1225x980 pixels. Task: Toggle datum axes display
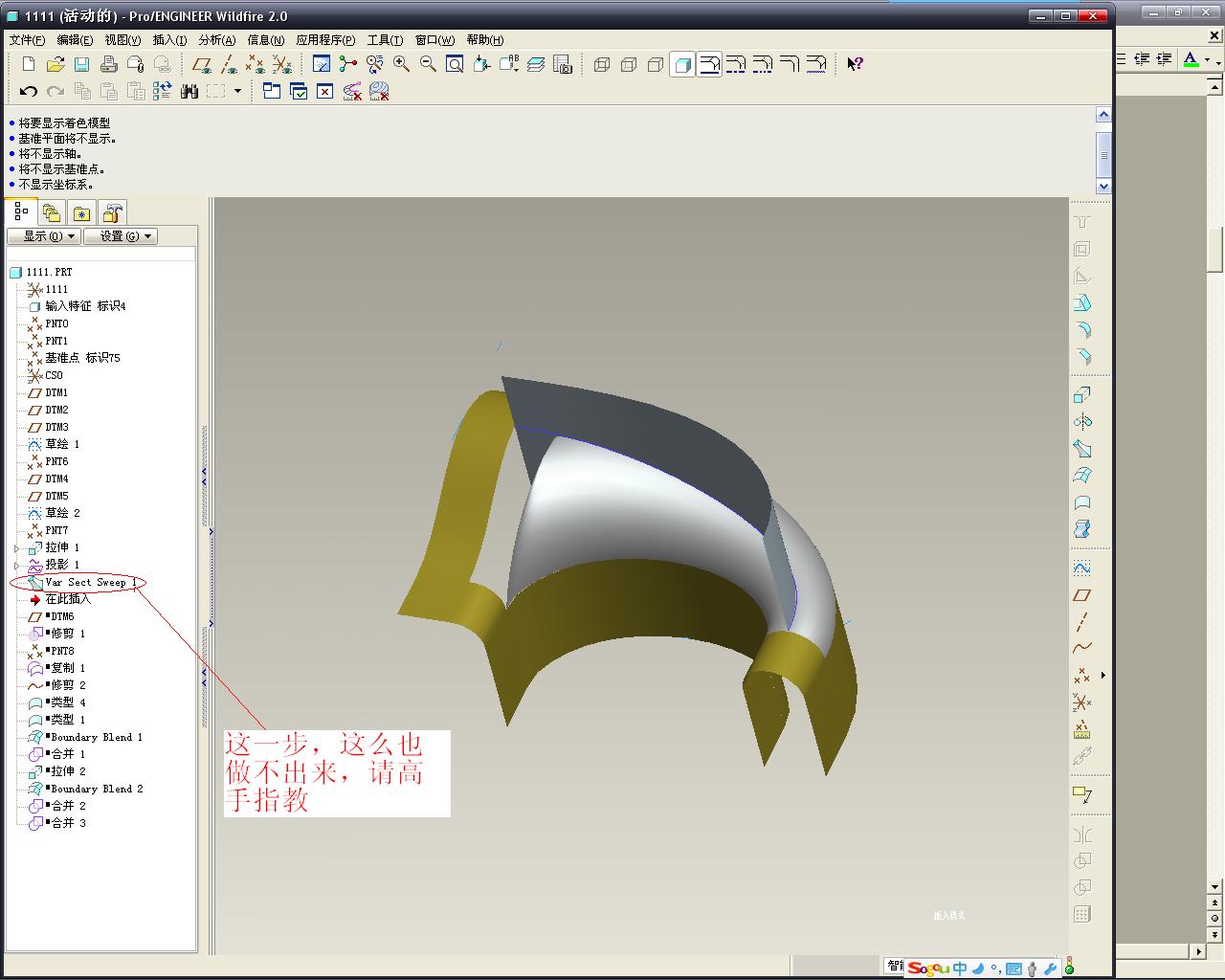(x=228, y=64)
